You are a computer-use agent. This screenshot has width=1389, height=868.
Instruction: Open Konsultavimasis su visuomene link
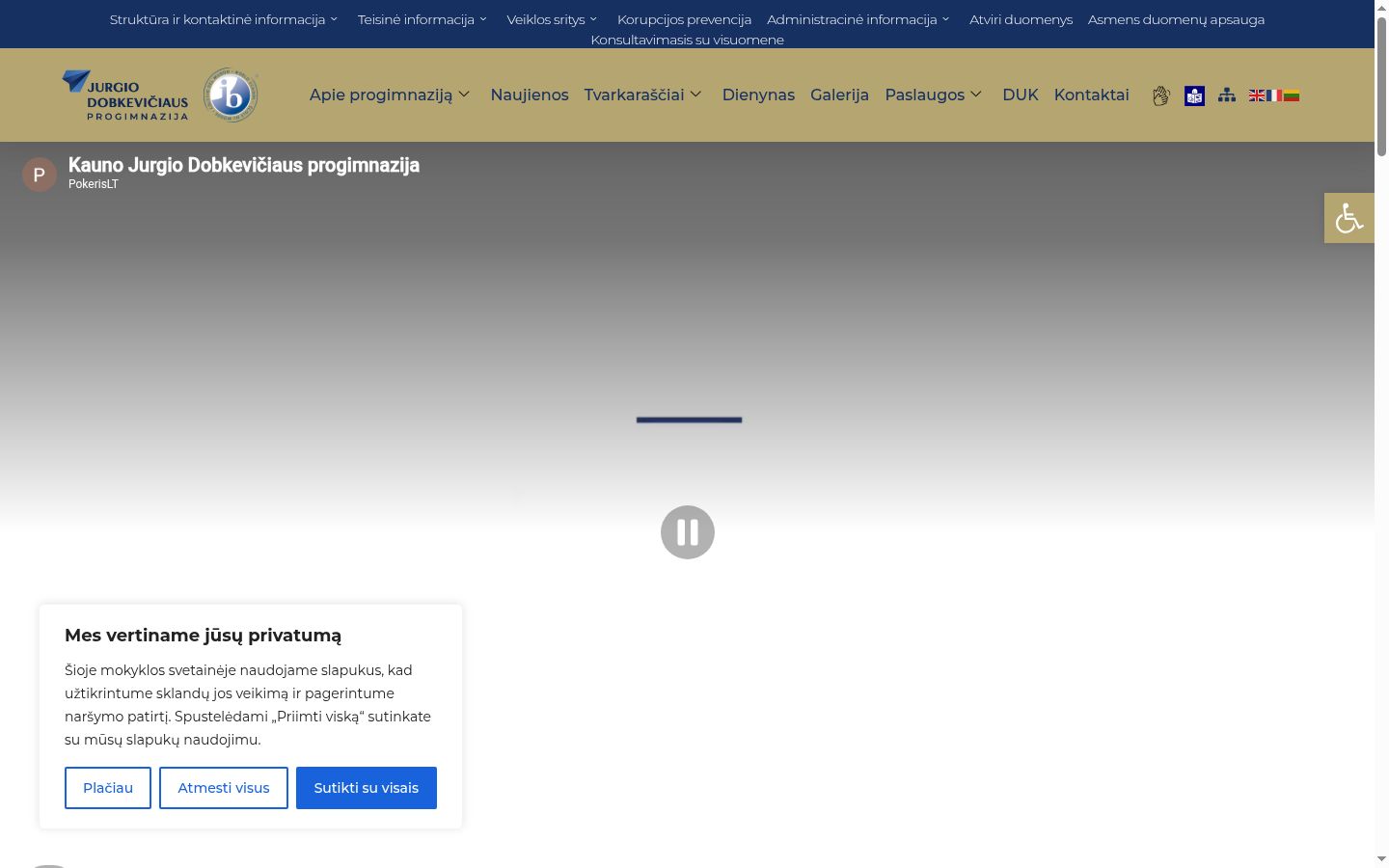point(687,40)
